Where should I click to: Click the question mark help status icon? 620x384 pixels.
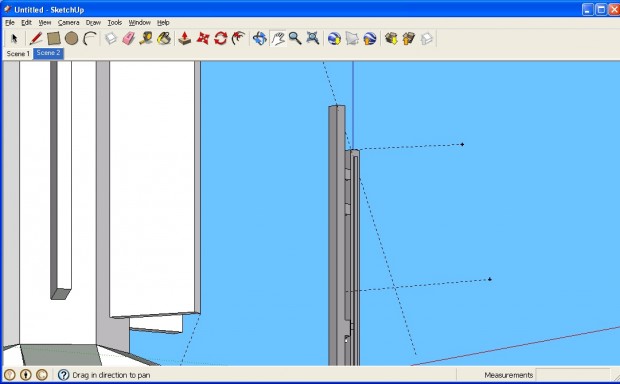click(63, 375)
